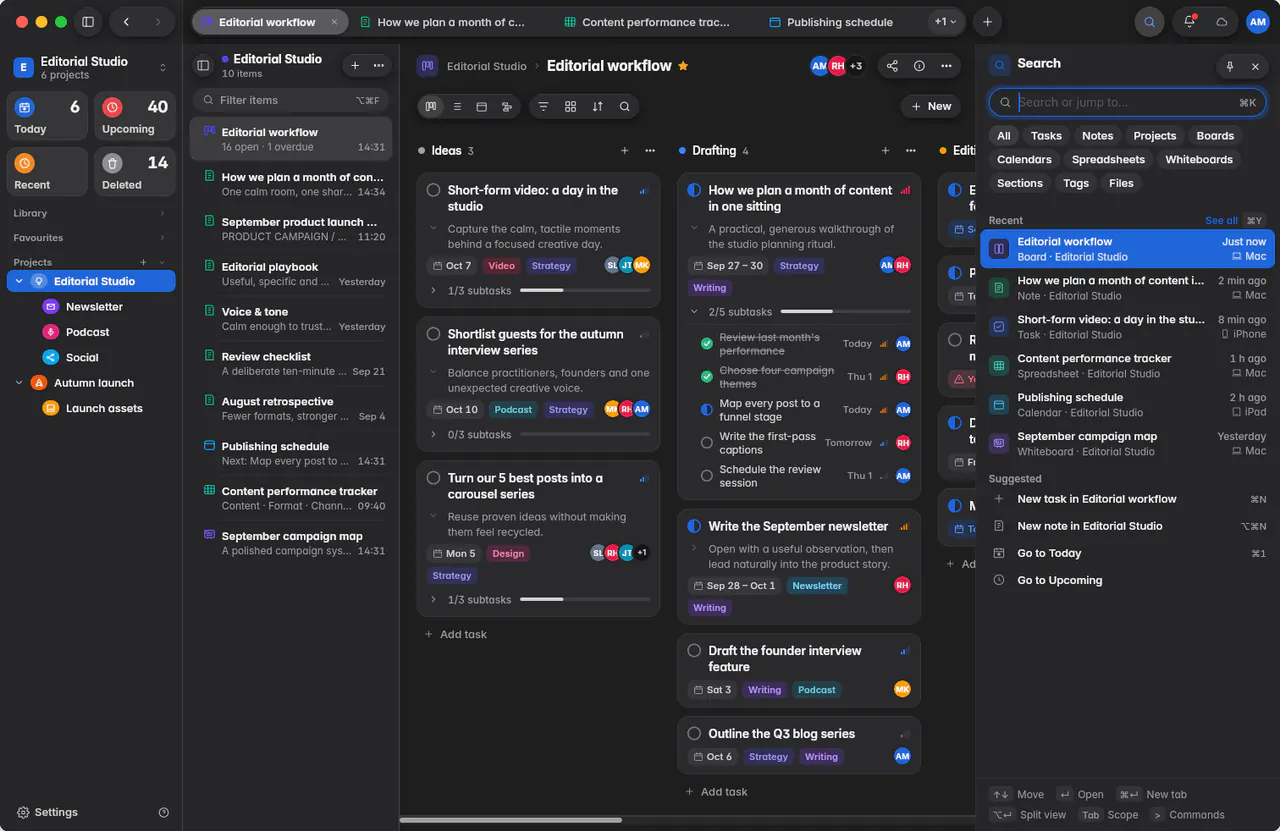Toggle the sidebar from the title bar
This screenshot has width=1280, height=831.
pos(88,22)
